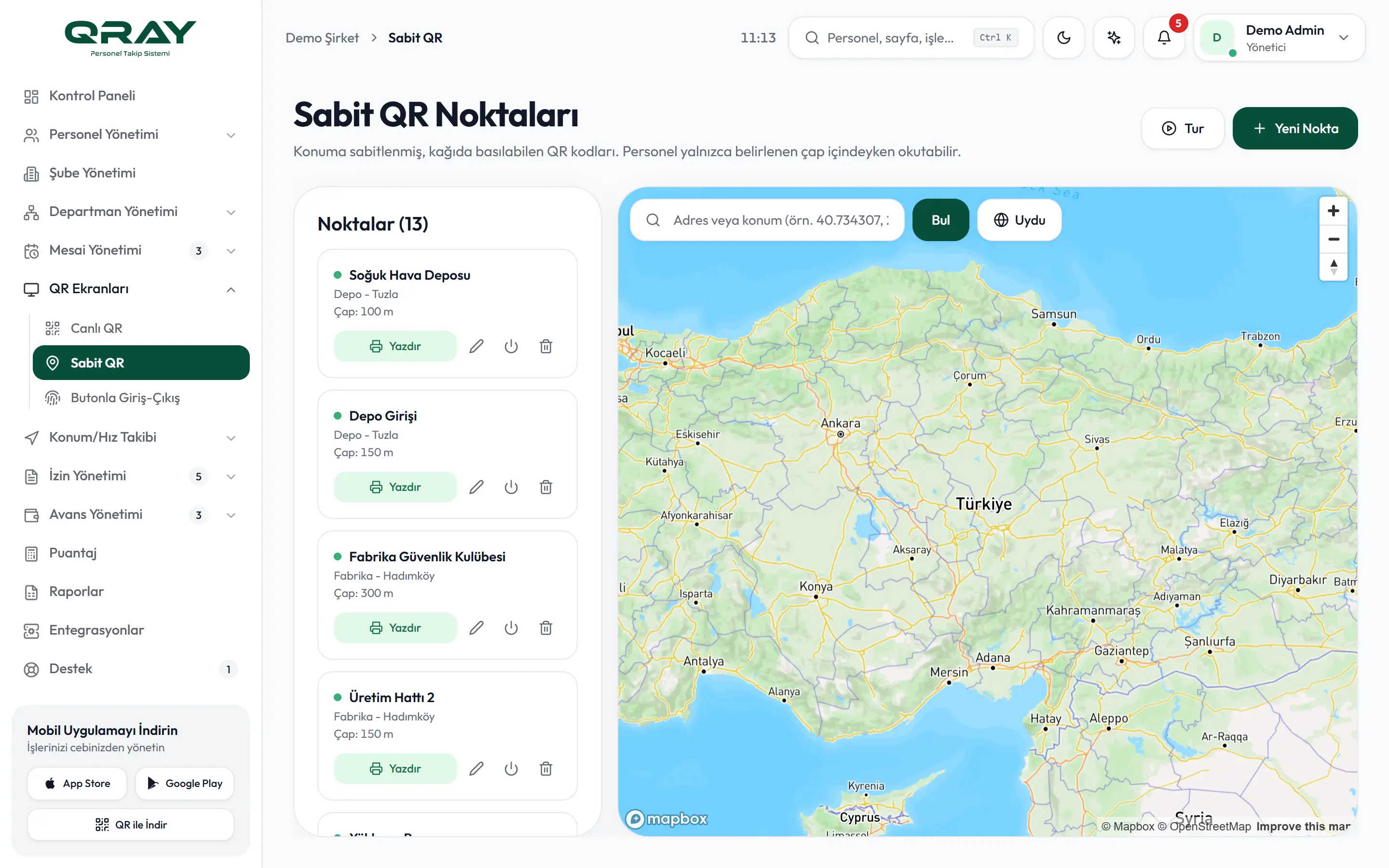The width and height of the screenshot is (1389, 868).
Task: Print QR for Soğuk Hava Deposu
Action: tap(395, 346)
